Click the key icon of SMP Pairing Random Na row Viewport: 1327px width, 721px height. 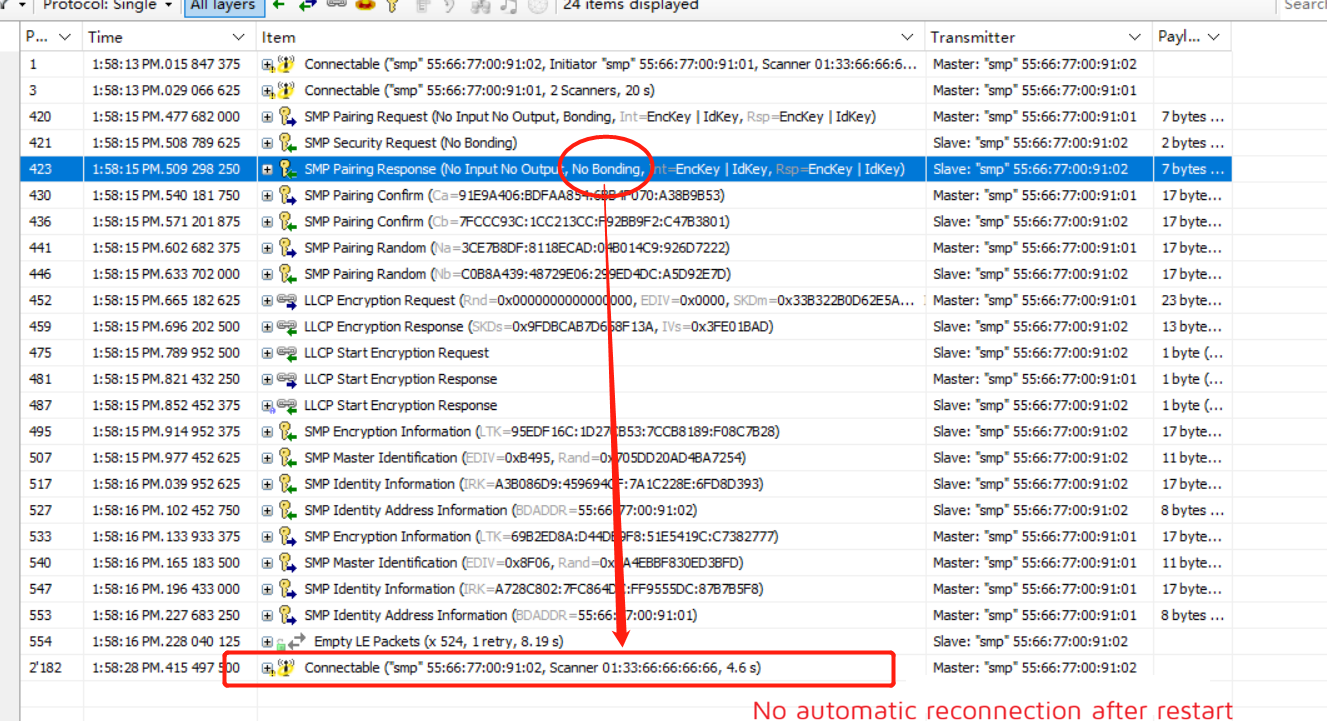coord(287,248)
